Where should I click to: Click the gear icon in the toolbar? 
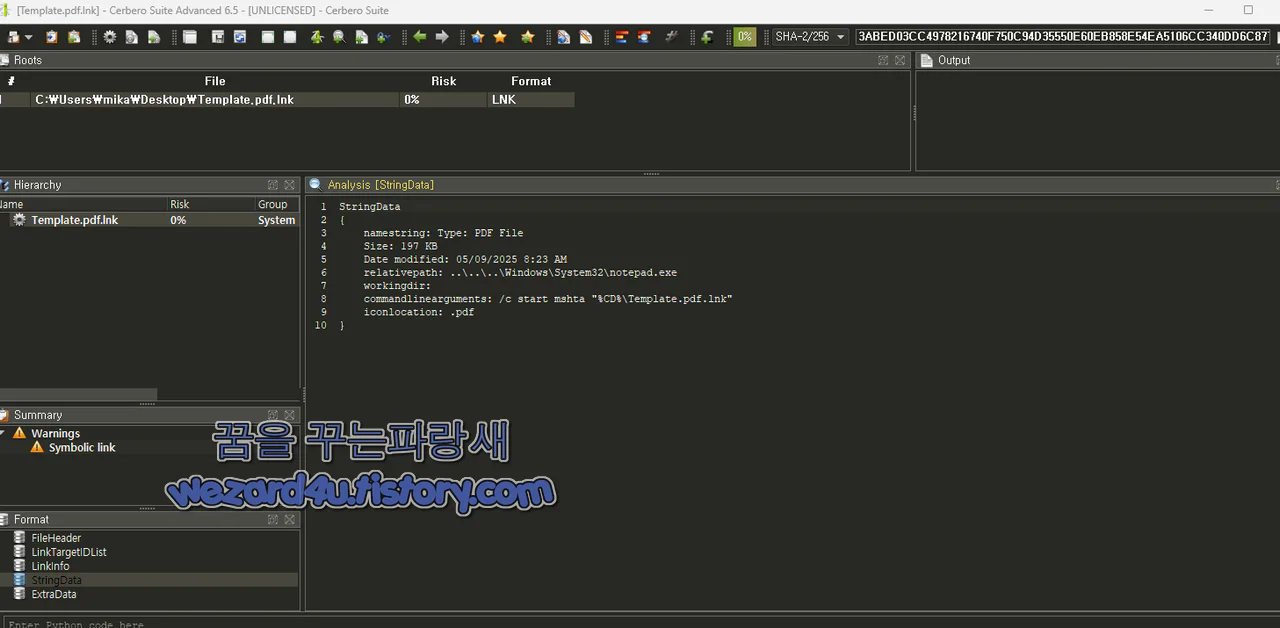coord(109,37)
